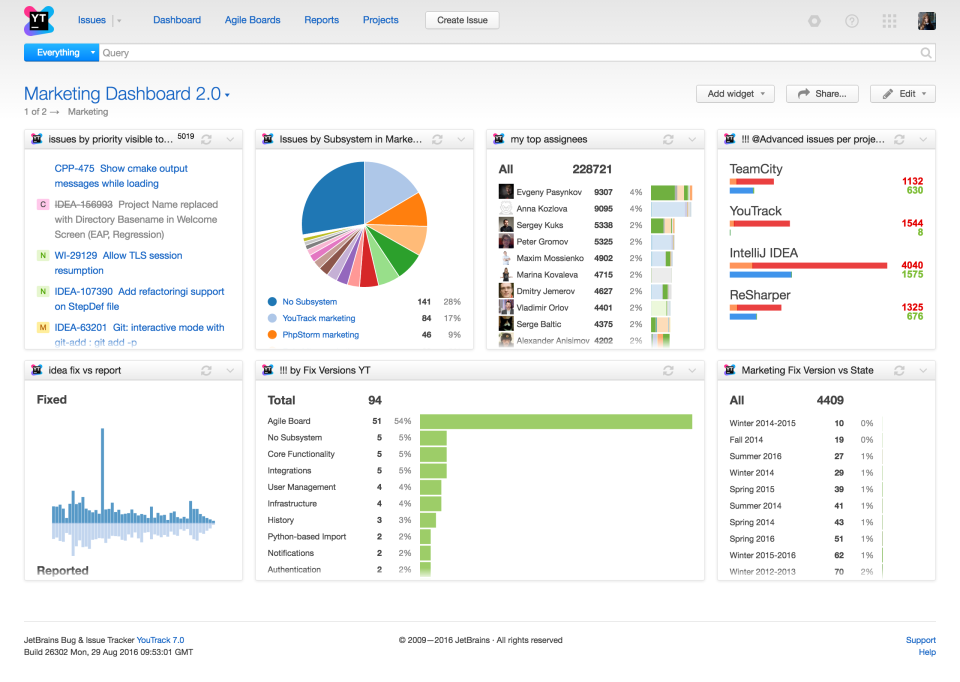Image resolution: width=960 pixels, height=682 pixels.
Task: Refresh by Fix Versions YT widget
Action: 668,370
